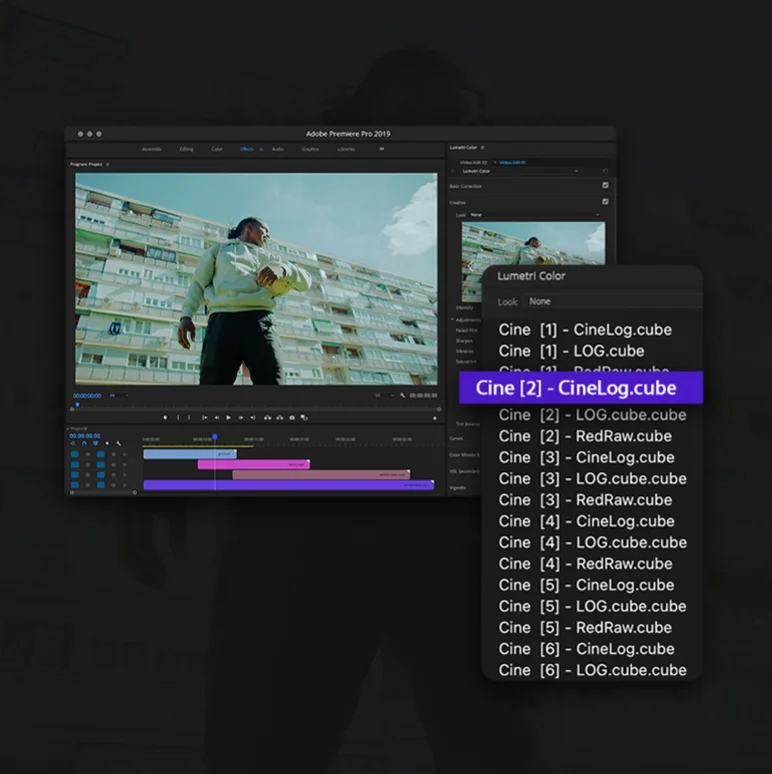
Task: Click the timeline playhead marker
Action: [x=214, y=437]
